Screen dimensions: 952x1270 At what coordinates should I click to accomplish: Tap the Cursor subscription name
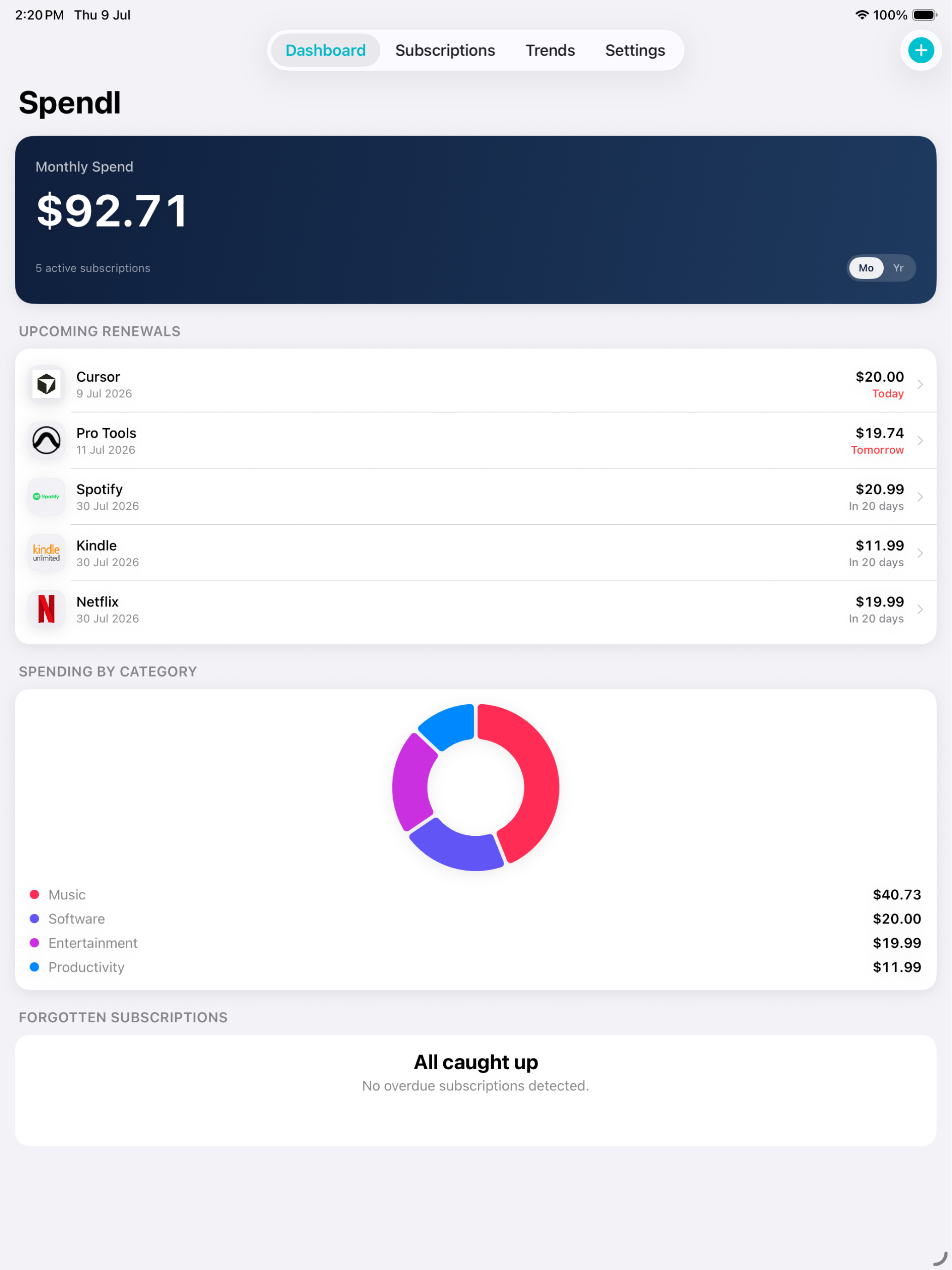[98, 377]
